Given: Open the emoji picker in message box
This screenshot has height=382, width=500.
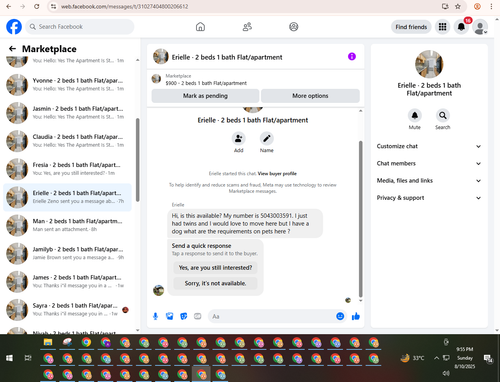Looking at the screenshot, I should click(340, 316).
